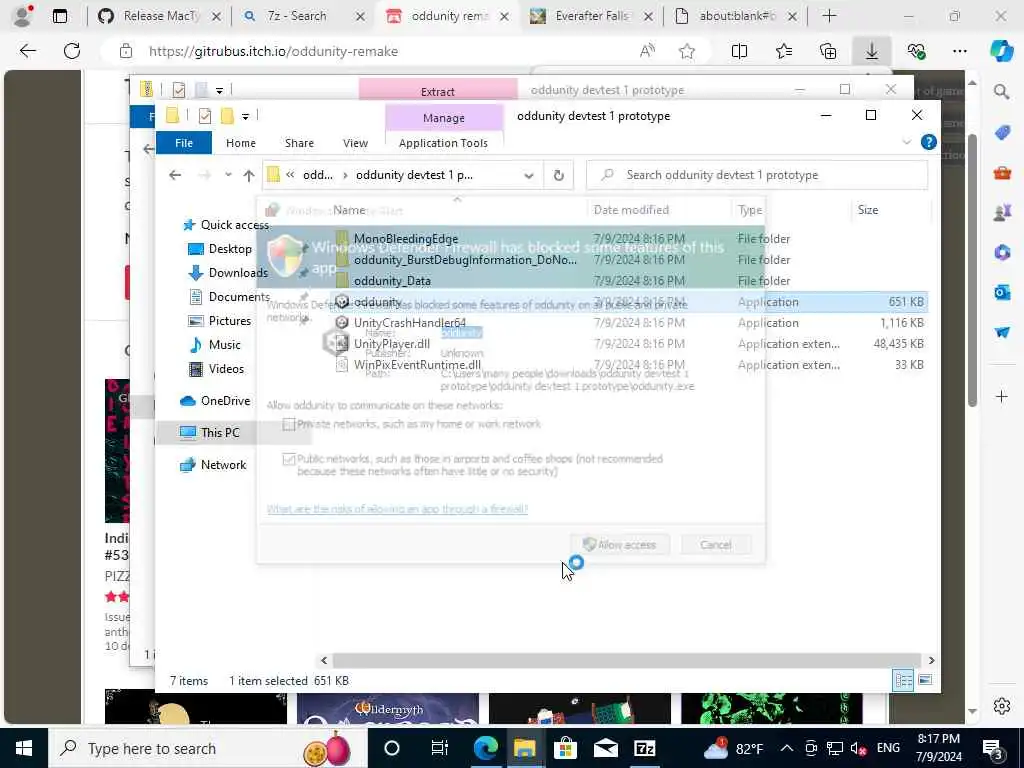Go up one folder level in Explorer
This screenshot has height=768, width=1024.
[x=248, y=175]
